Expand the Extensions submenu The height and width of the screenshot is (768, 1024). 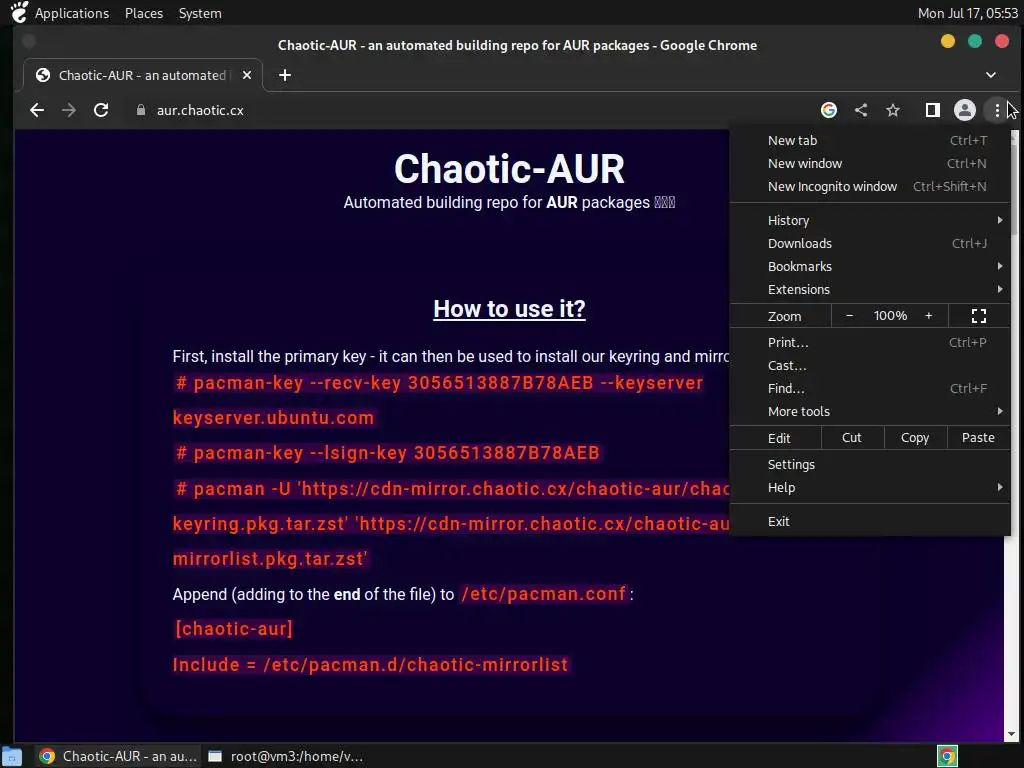click(870, 289)
